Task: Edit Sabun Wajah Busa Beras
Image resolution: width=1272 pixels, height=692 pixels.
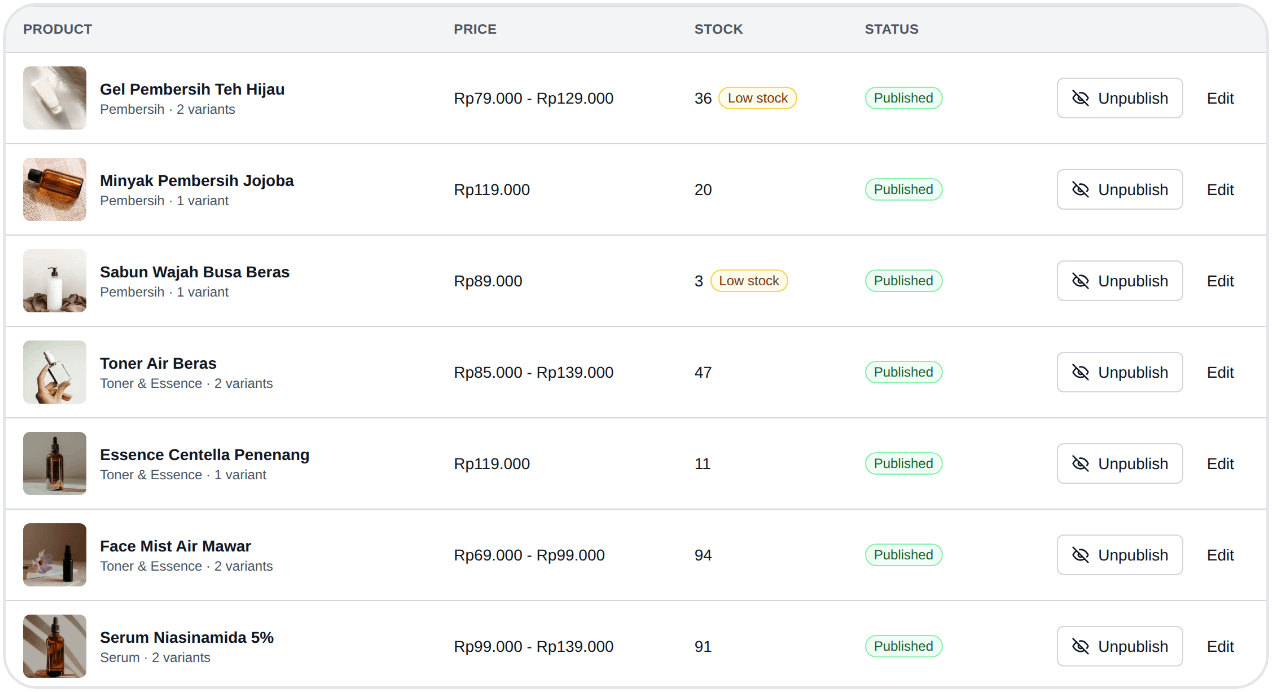Action: [1220, 281]
